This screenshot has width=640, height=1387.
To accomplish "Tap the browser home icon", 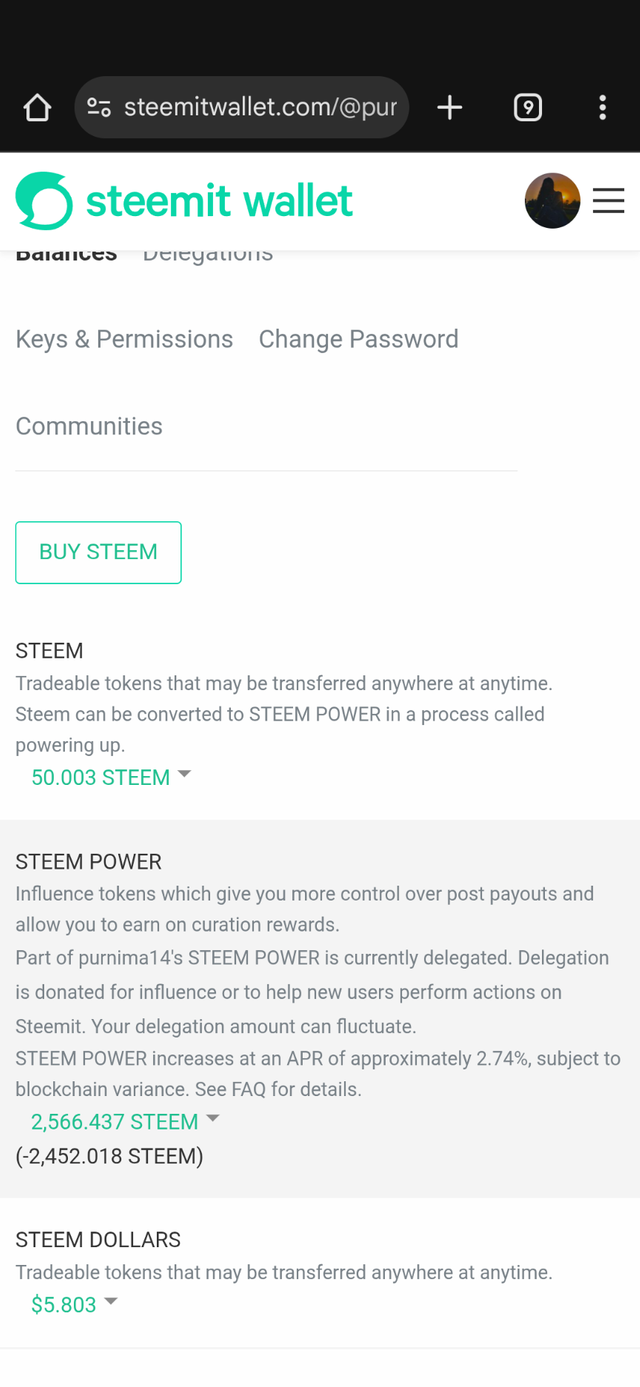I will click(37, 108).
